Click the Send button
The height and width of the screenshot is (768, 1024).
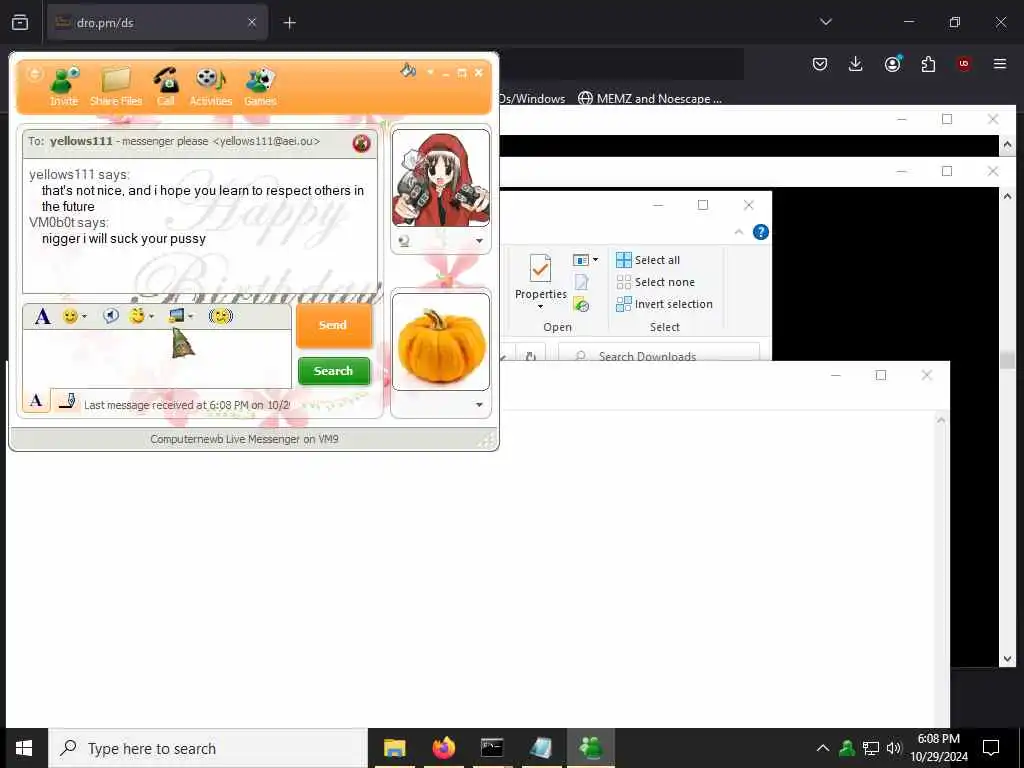[x=334, y=325]
